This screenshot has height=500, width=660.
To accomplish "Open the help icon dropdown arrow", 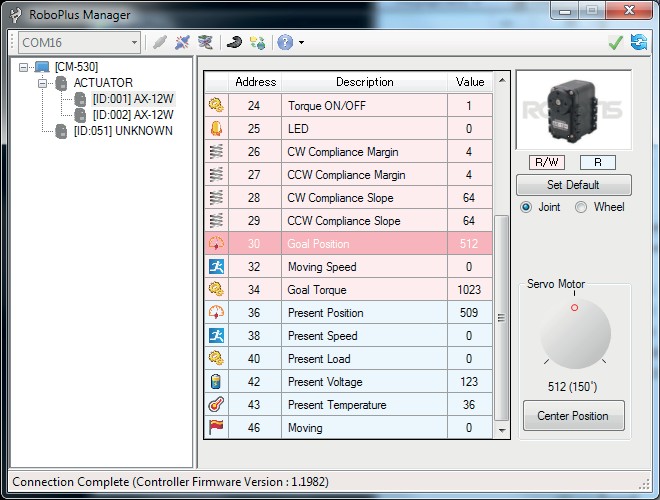I will [x=301, y=43].
